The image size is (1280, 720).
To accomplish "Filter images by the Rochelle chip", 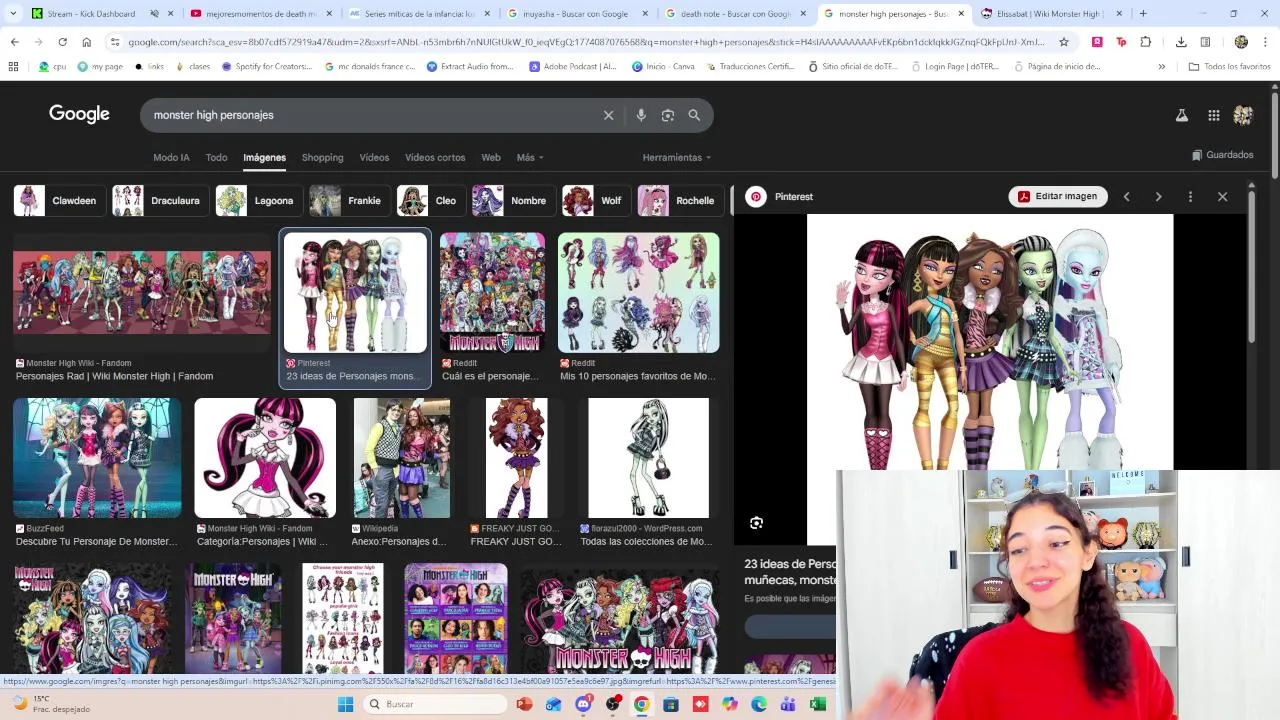I will [x=680, y=201].
